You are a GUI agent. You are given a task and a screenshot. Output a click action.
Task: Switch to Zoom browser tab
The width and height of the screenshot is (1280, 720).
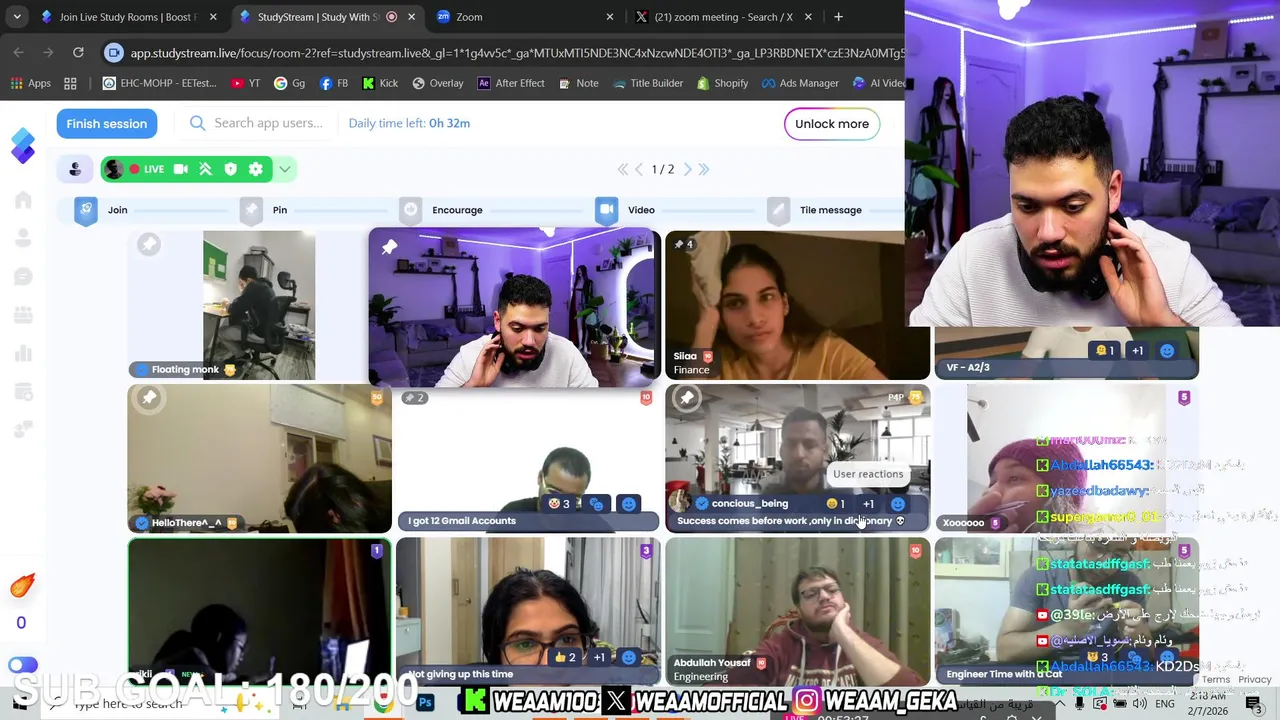pos(525,17)
